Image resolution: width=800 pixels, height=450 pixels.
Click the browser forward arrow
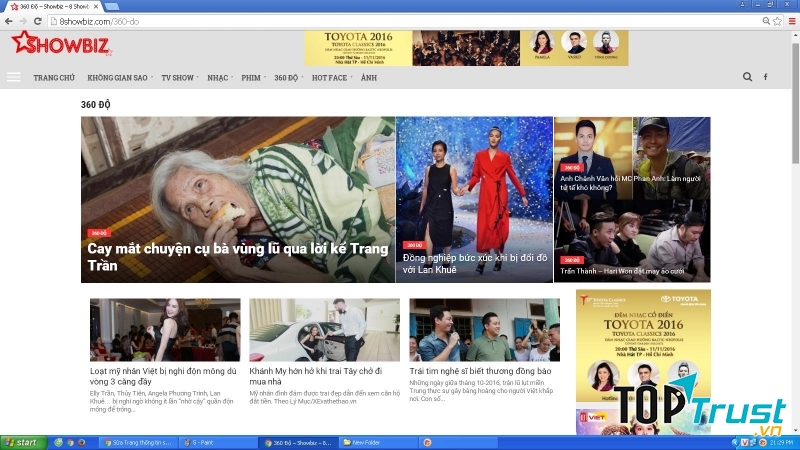(x=23, y=21)
